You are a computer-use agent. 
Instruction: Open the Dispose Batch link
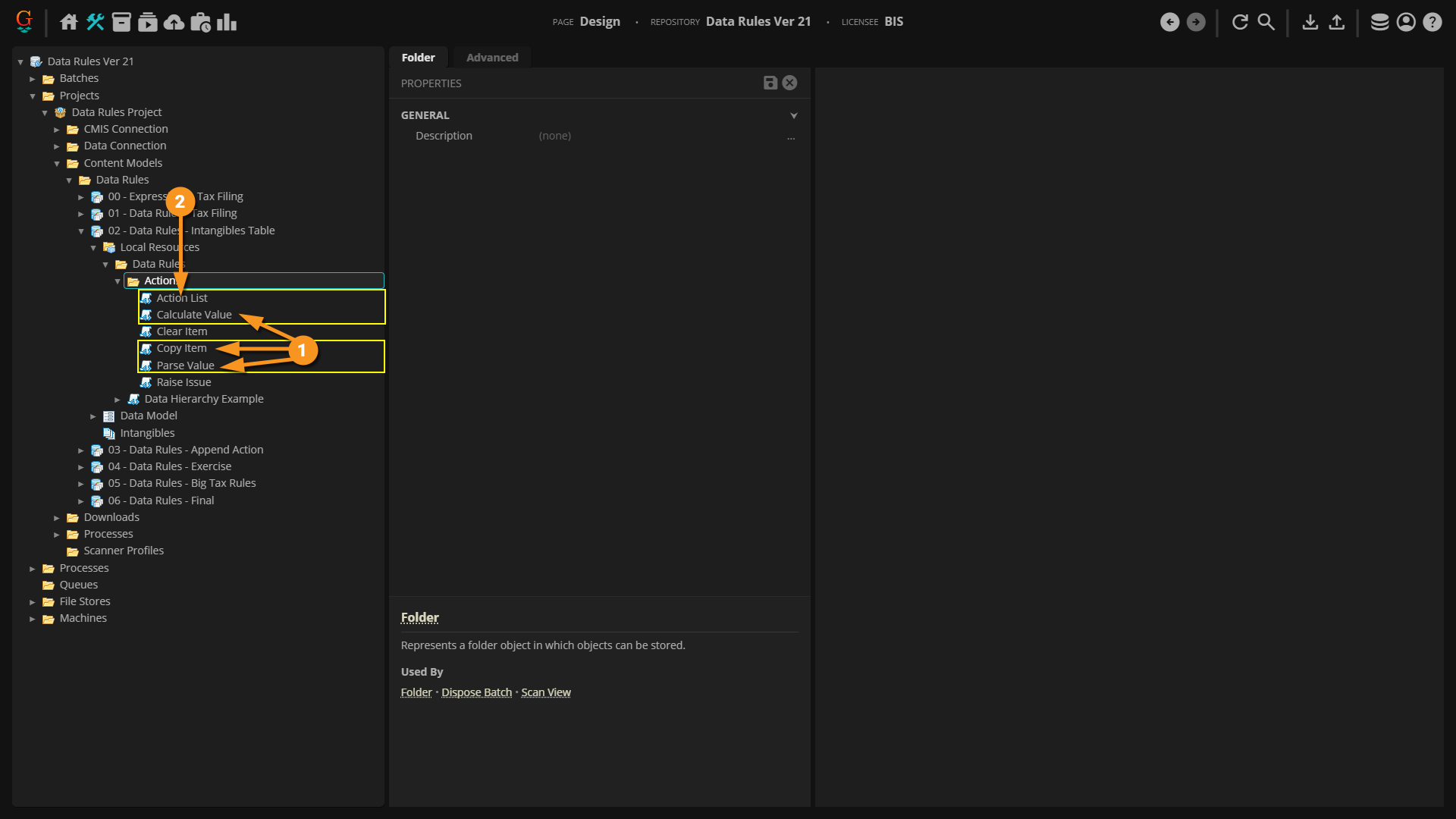pyautogui.click(x=476, y=692)
